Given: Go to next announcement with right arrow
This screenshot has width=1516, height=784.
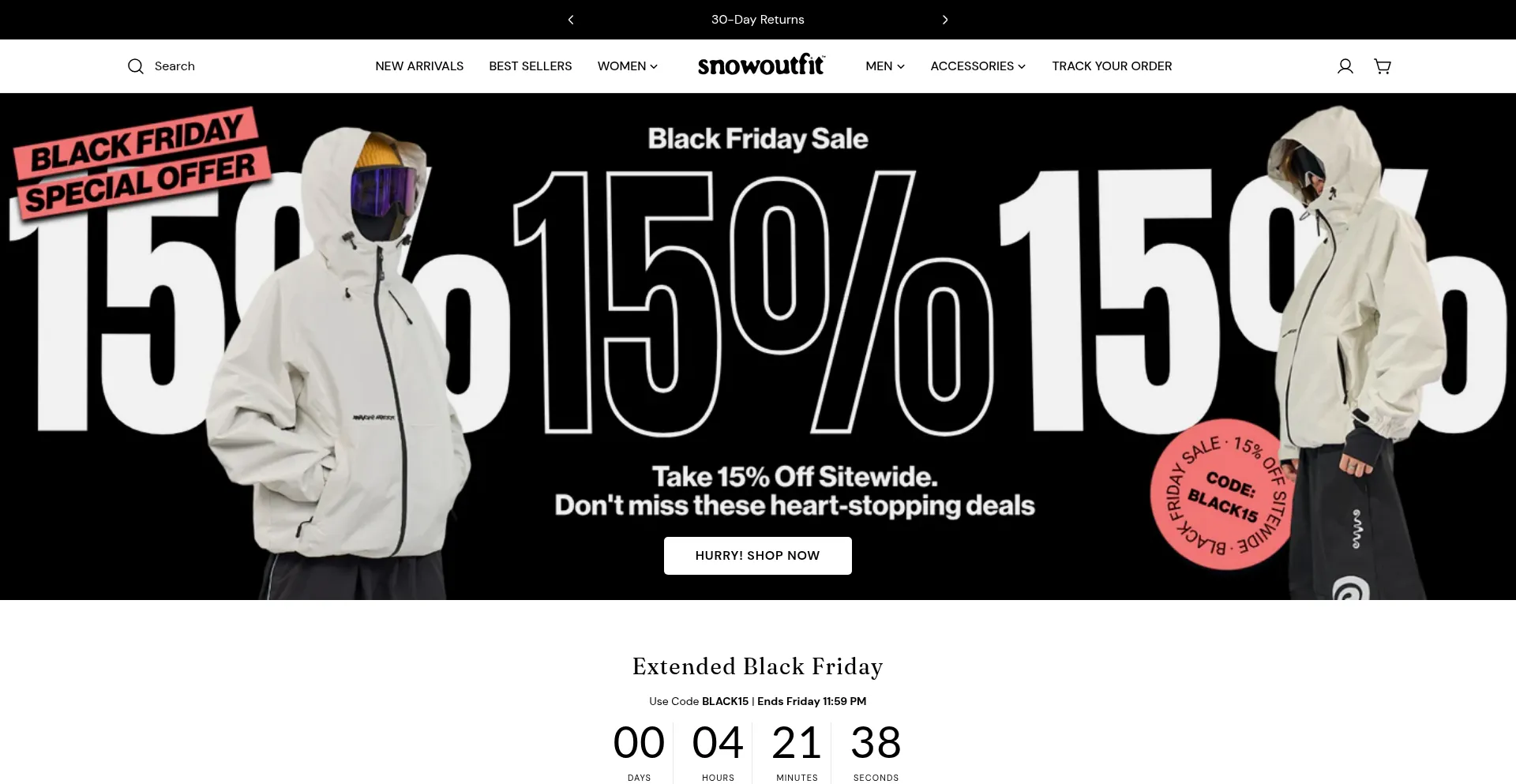Looking at the screenshot, I should point(944,20).
